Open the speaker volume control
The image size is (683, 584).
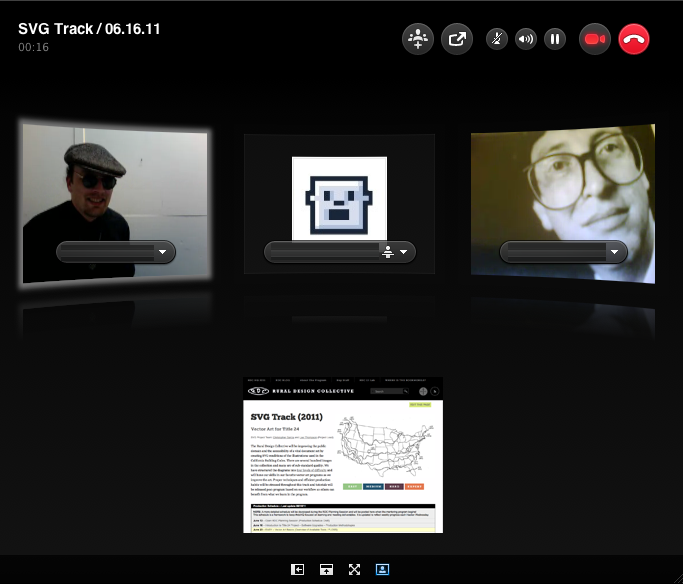526,40
